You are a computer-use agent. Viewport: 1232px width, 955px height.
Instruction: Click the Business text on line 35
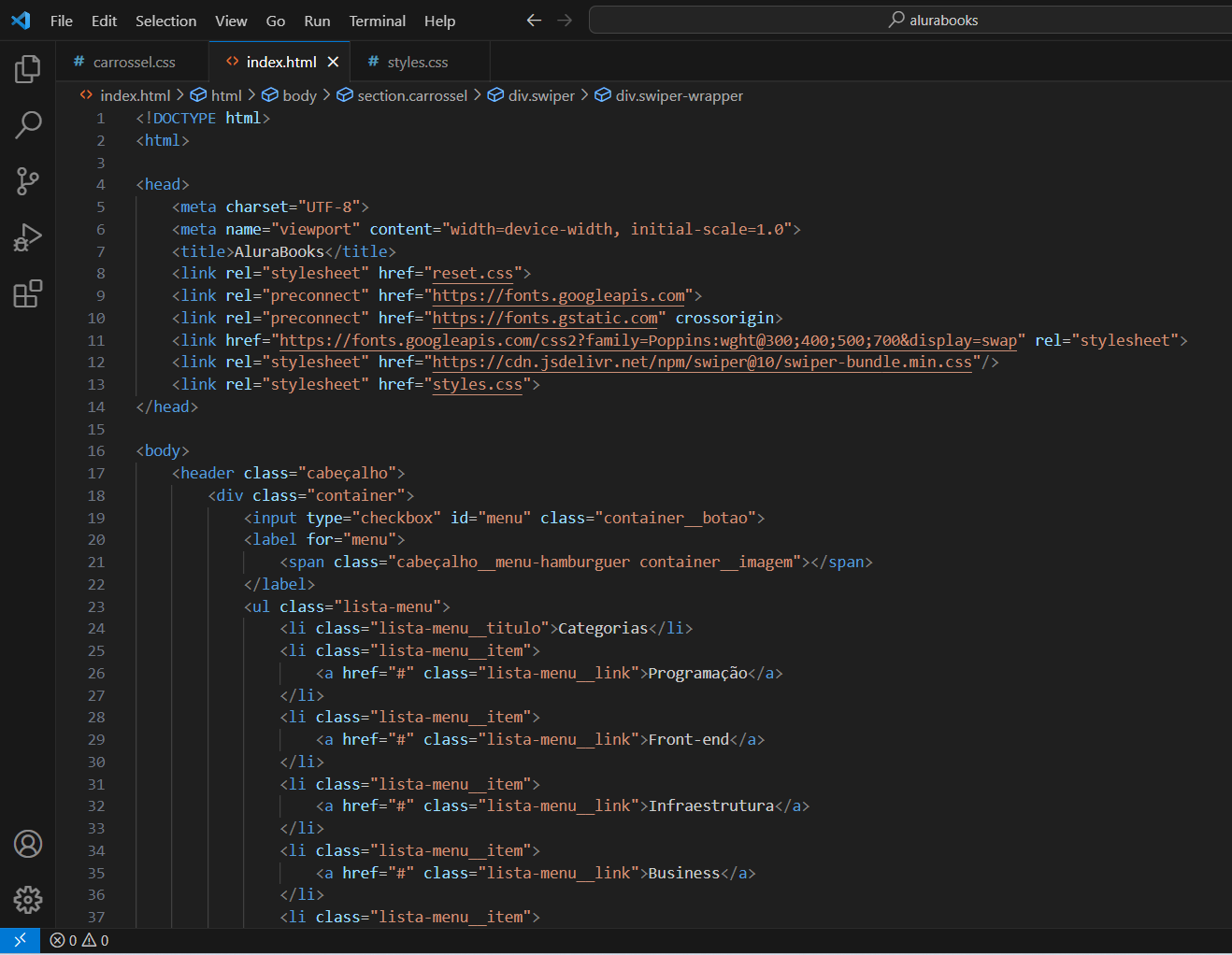(x=684, y=873)
